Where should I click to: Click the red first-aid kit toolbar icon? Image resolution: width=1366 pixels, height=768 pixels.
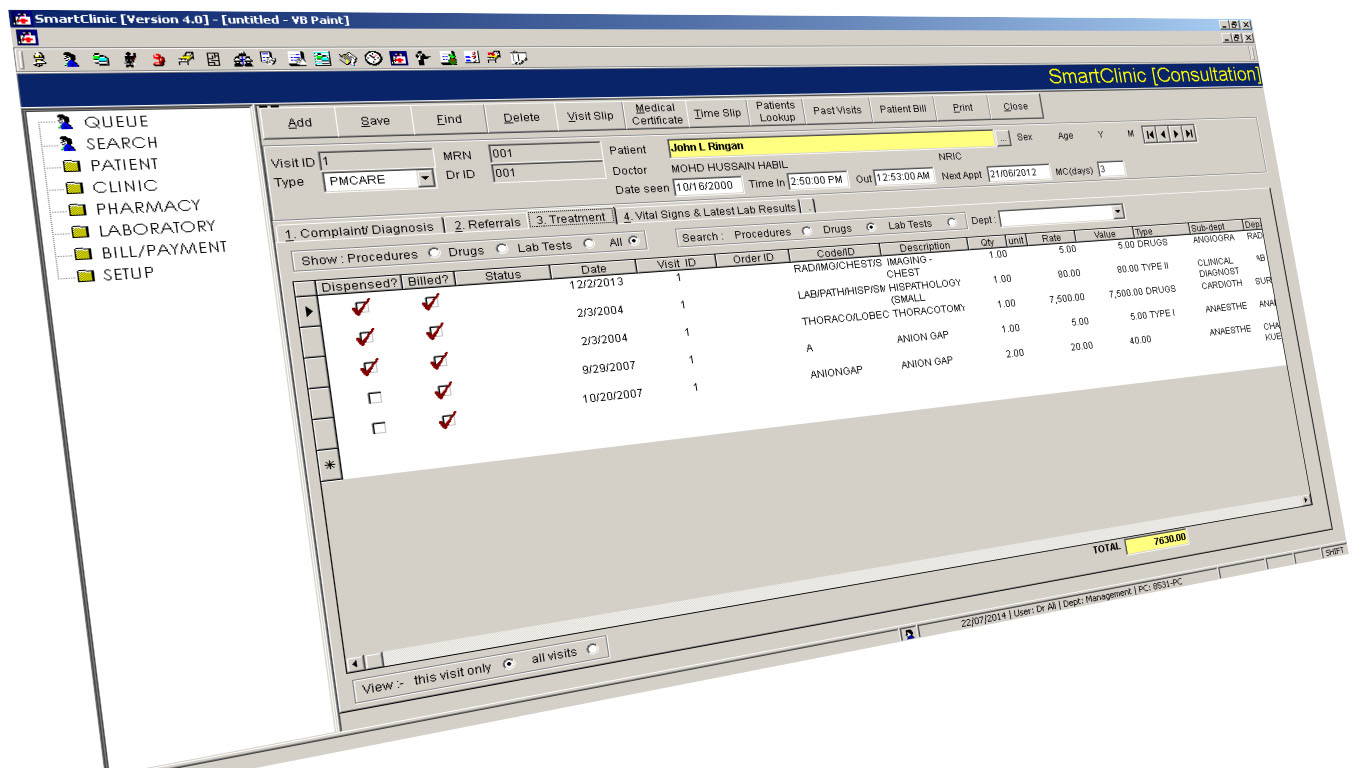point(398,59)
